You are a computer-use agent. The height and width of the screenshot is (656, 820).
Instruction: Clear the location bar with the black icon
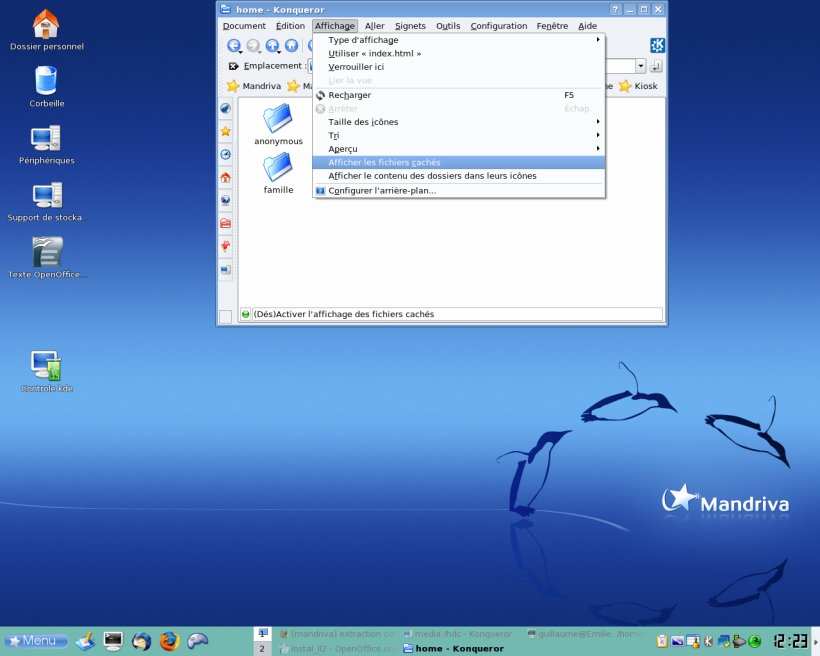(x=233, y=66)
